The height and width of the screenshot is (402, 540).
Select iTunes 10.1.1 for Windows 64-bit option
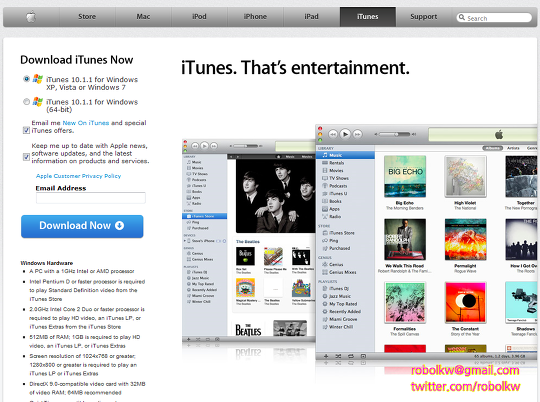pos(27,102)
